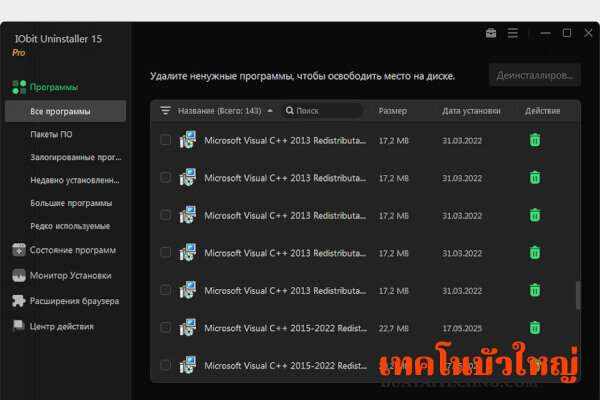Click installer icon of first Visual C++ 2013 row
This screenshot has width=600, height=400.
(x=188, y=140)
